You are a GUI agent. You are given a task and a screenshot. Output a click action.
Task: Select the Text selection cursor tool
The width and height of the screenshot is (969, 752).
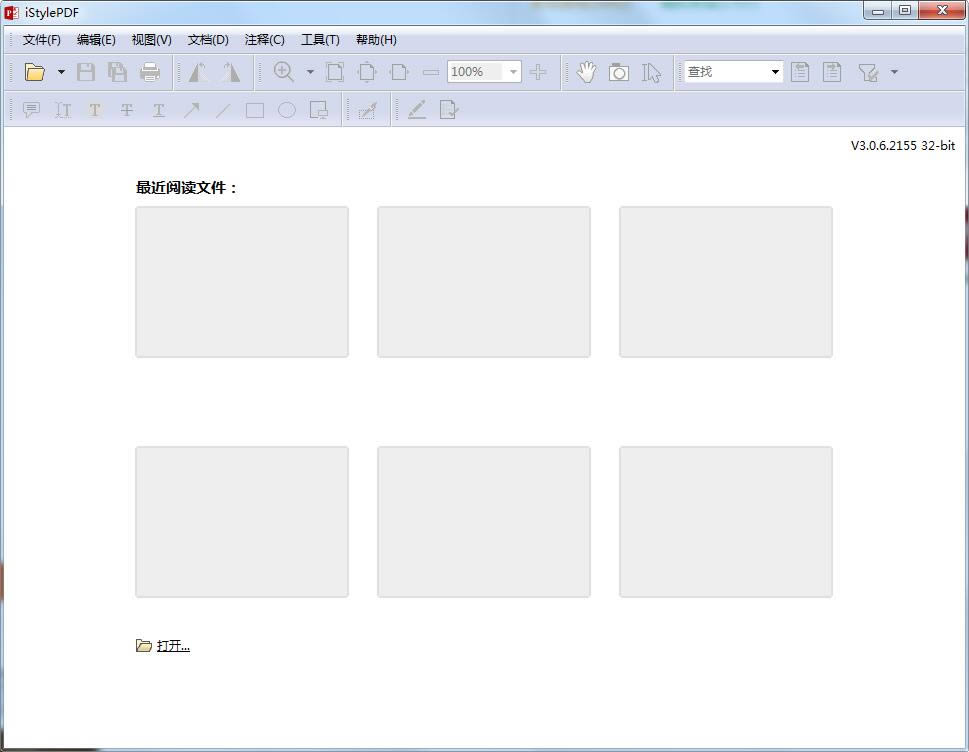[651, 72]
